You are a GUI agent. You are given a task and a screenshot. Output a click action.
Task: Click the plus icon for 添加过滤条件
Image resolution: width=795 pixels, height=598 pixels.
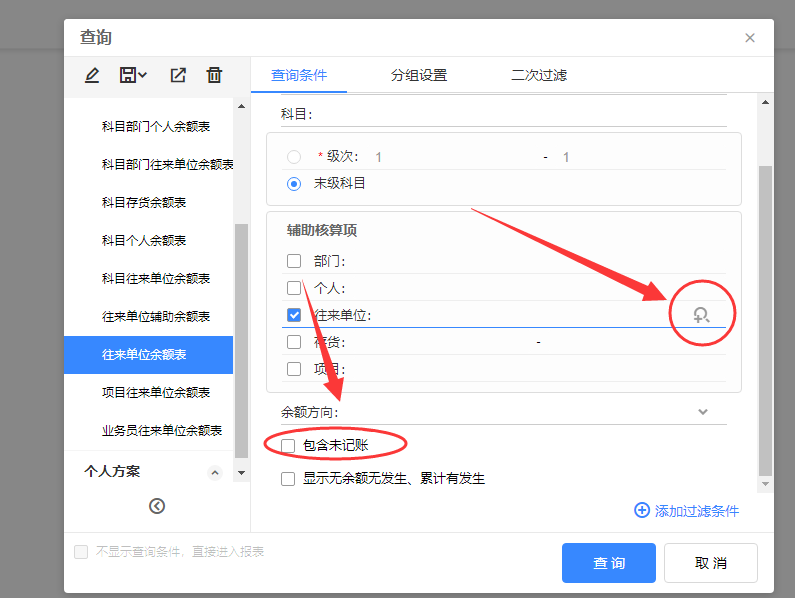(642, 510)
